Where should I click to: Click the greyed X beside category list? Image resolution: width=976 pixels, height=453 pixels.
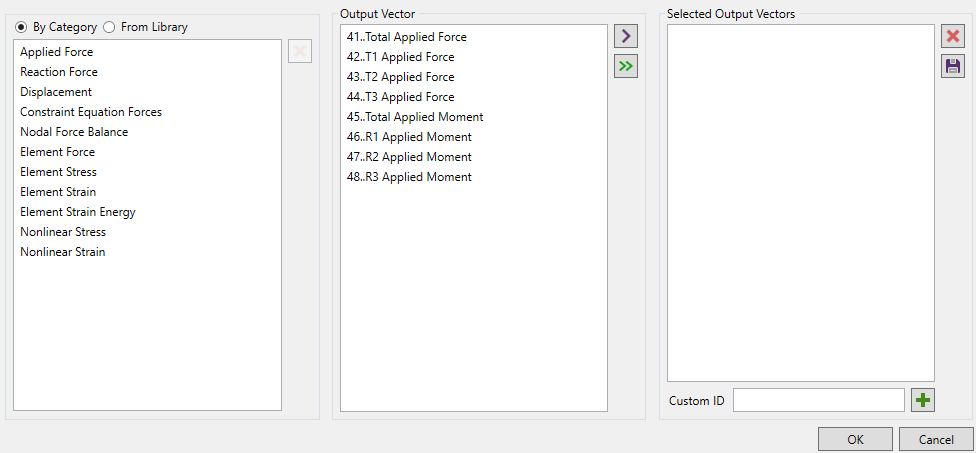[x=300, y=51]
